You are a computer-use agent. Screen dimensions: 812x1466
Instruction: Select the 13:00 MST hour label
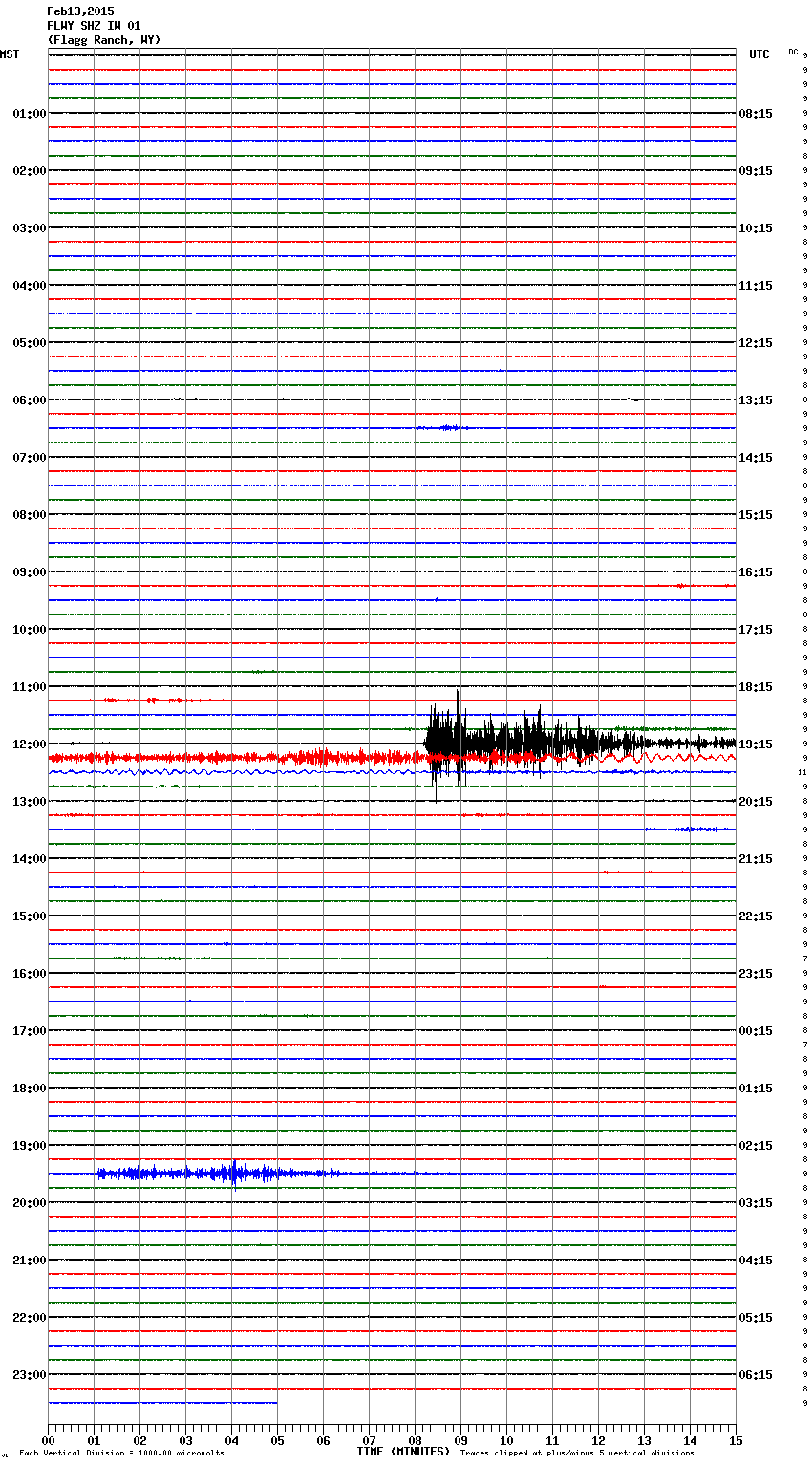click(30, 802)
